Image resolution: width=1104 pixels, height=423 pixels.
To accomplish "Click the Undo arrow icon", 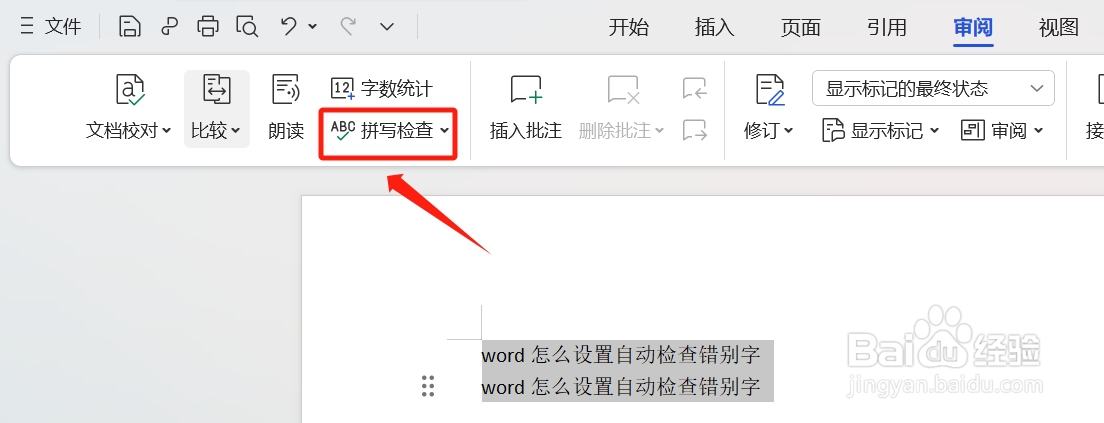I will tap(289, 27).
